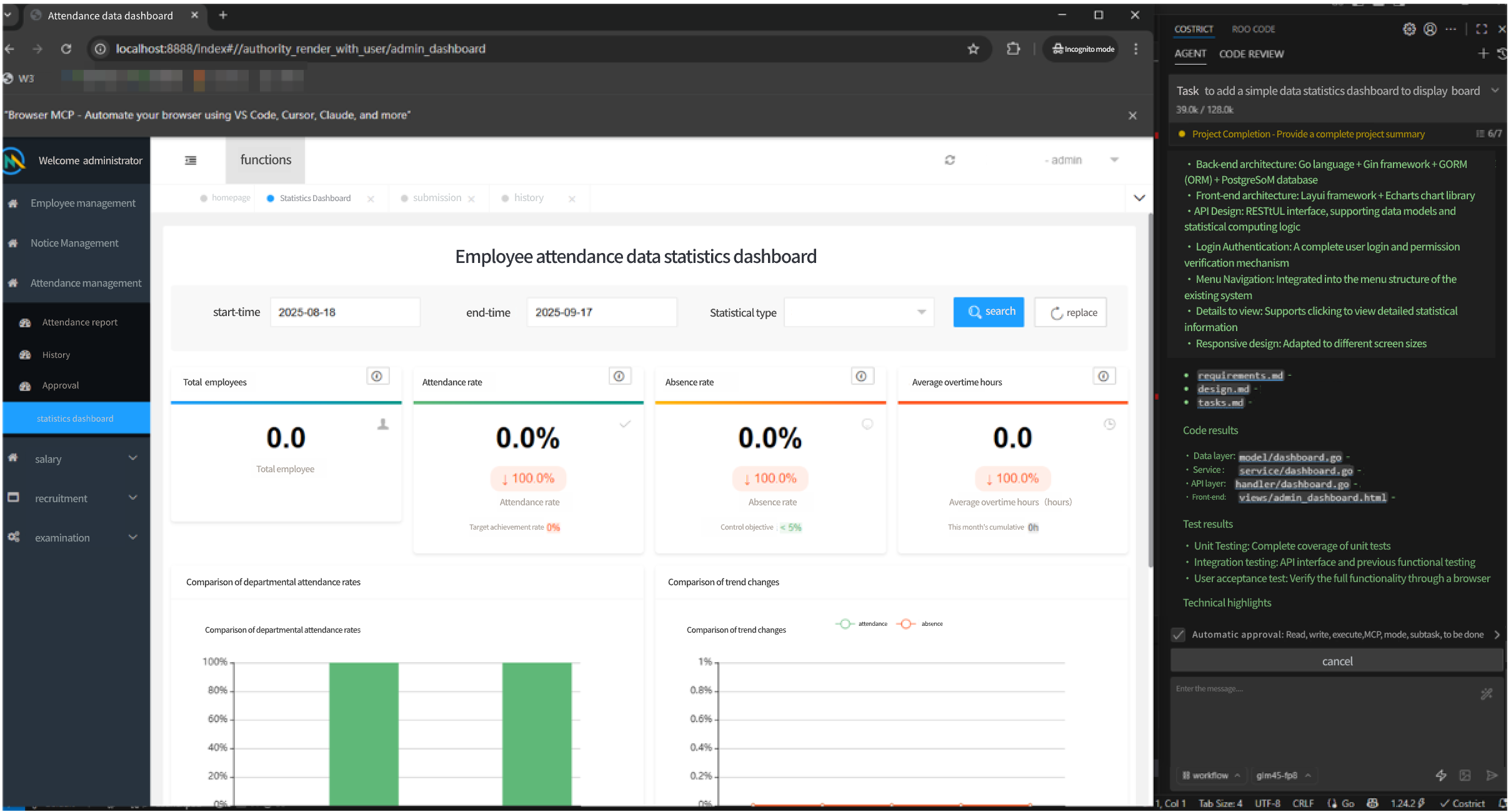Switch to the CODE REVIEW tab
This screenshot has width=1511, height=812.
(x=1251, y=54)
